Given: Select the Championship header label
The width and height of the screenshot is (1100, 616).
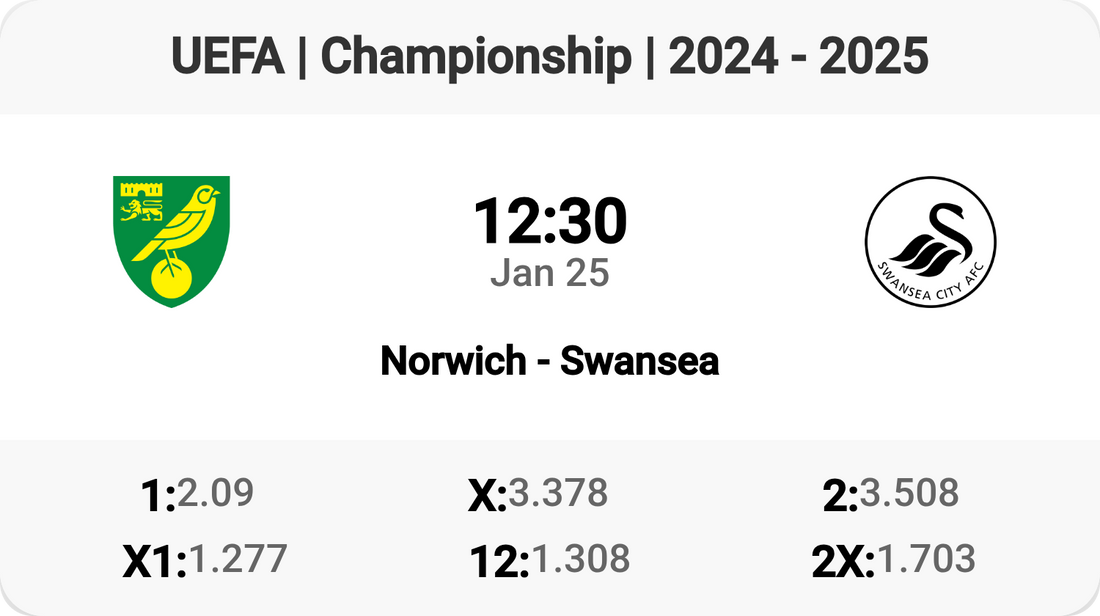Looking at the screenshot, I should point(476,58).
